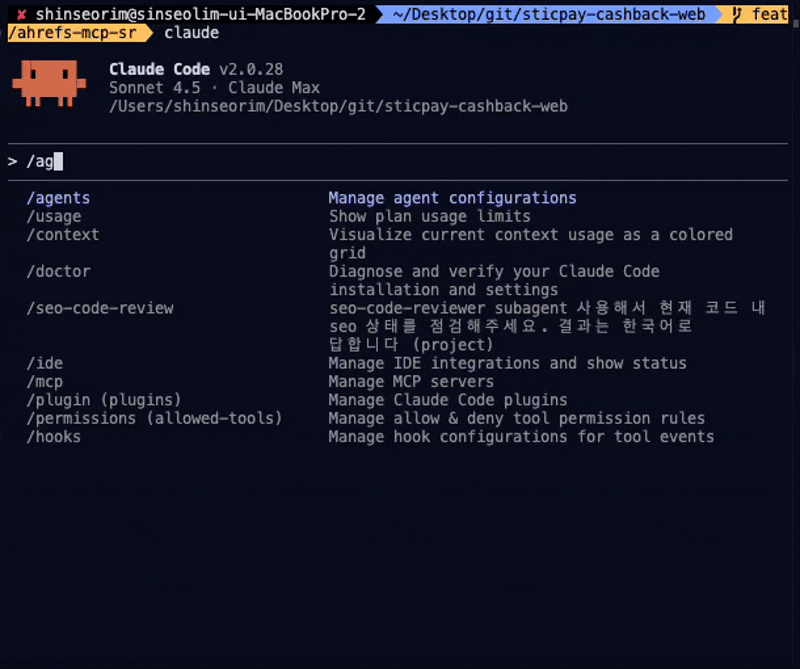This screenshot has width=800, height=669.
Task: Click 'Manage Claude Code plugins' description
Action: click(x=448, y=400)
